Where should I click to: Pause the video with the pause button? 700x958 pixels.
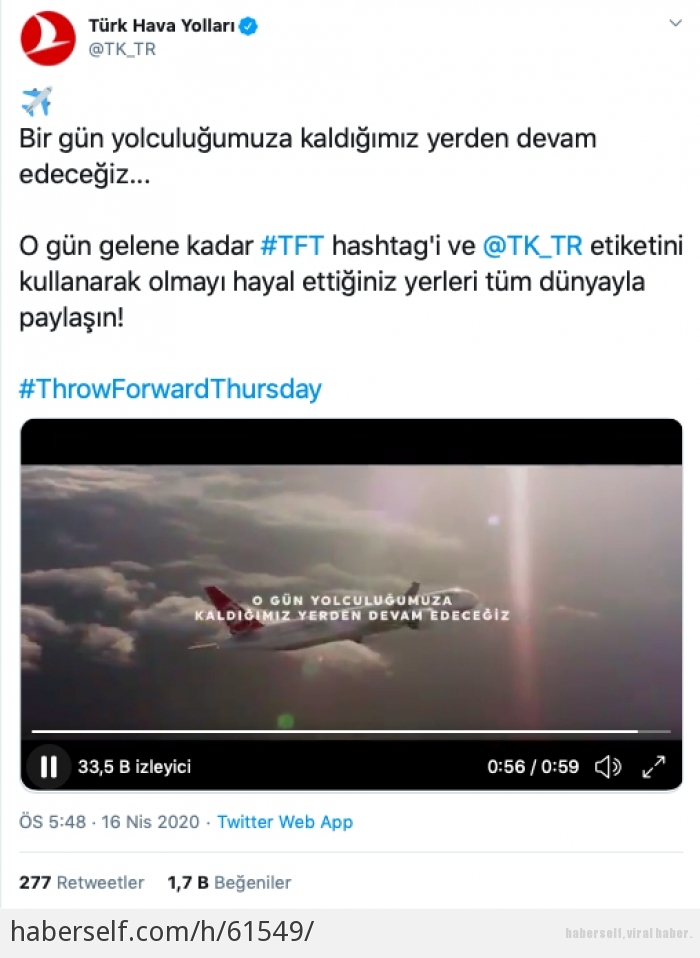click(48, 766)
